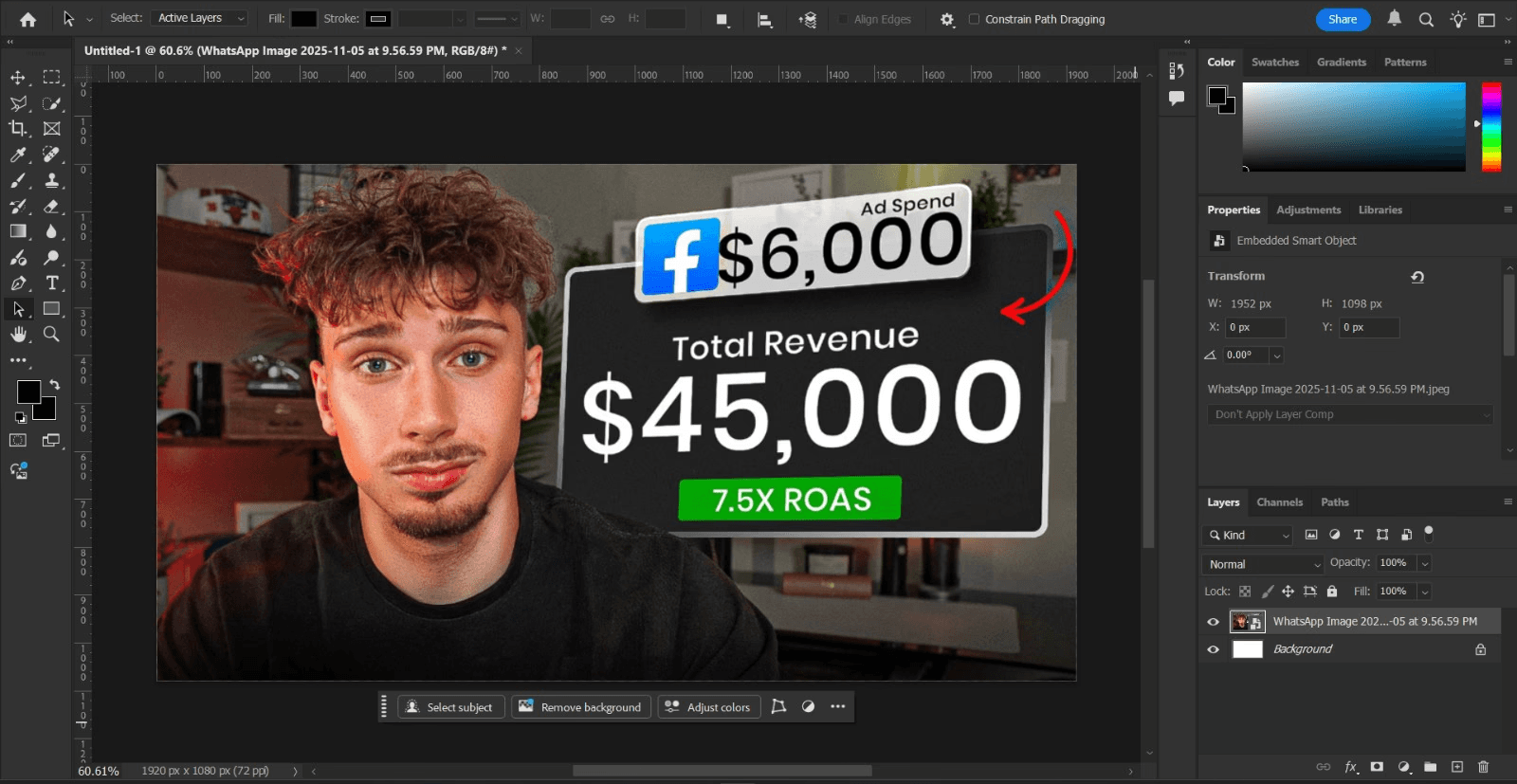Select the Gradient tool
Viewport: 1517px width, 784px height.
pos(18,231)
